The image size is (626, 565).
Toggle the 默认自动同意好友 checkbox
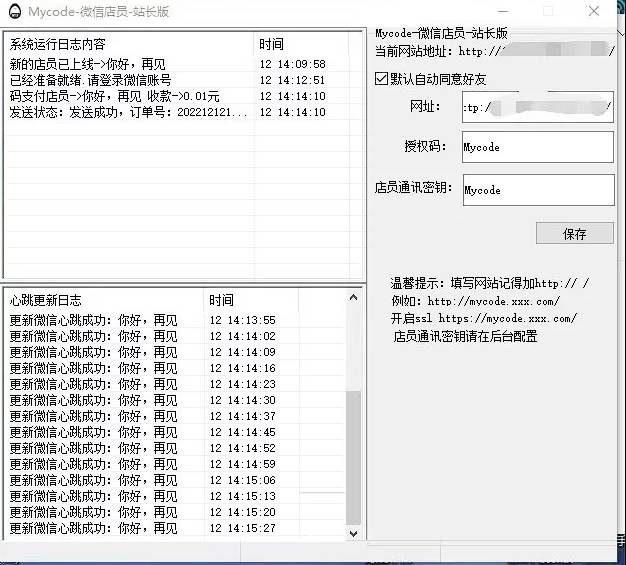tap(381, 78)
